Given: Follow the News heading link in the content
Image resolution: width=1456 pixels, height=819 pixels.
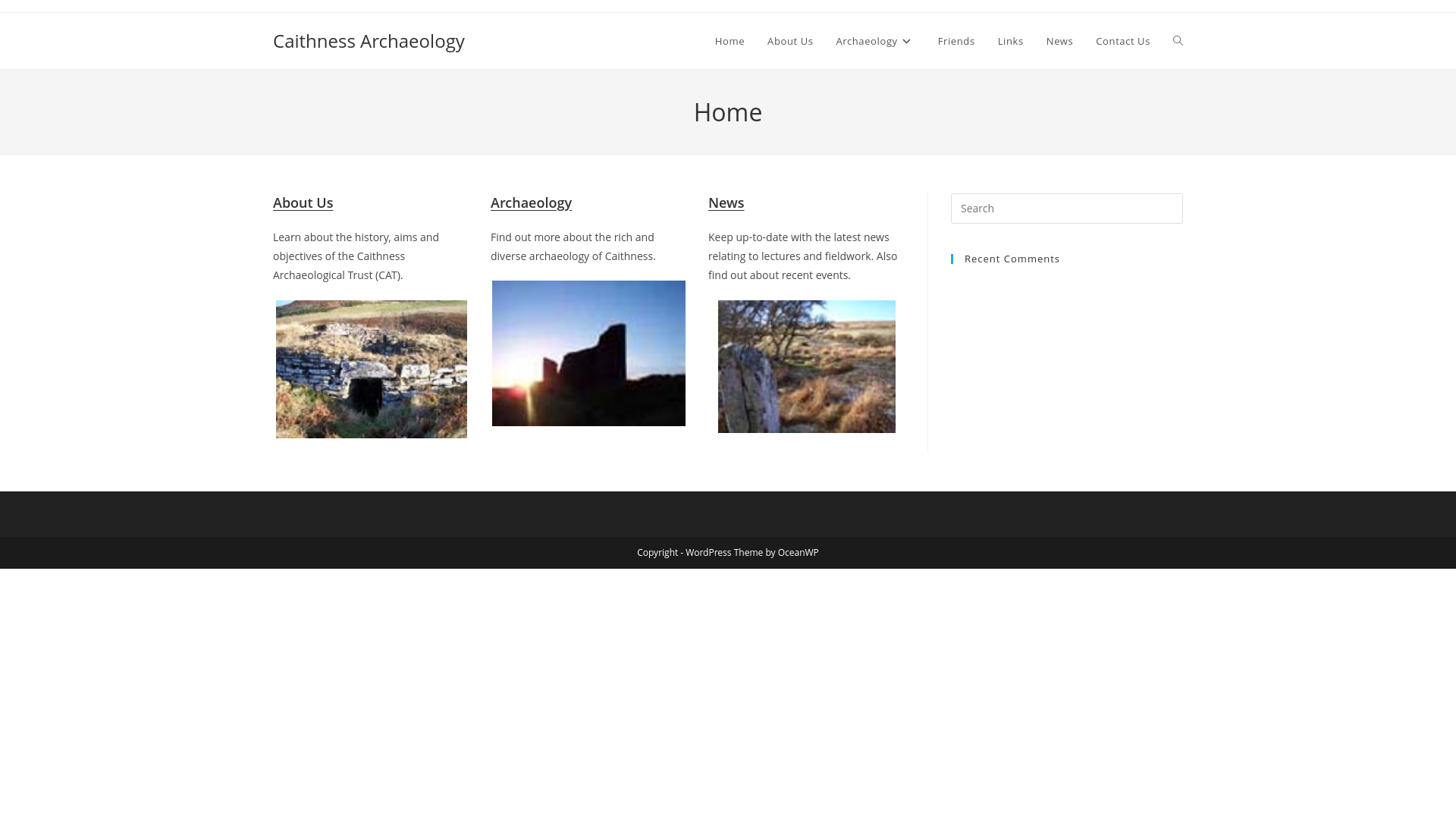Looking at the screenshot, I should [726, 202].
